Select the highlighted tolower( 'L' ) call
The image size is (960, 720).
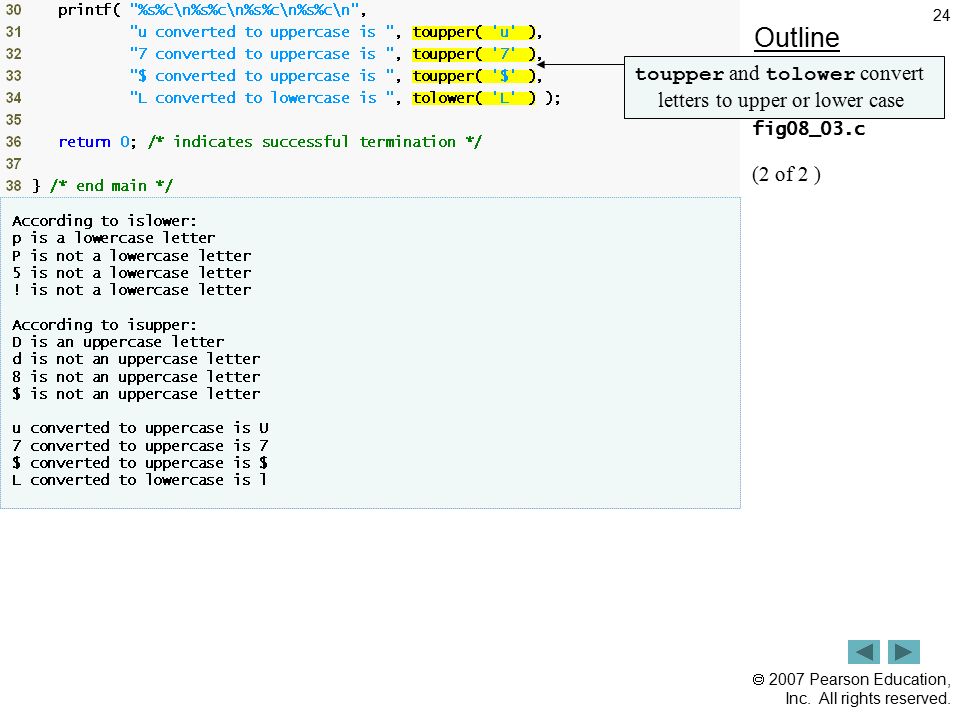474,98
